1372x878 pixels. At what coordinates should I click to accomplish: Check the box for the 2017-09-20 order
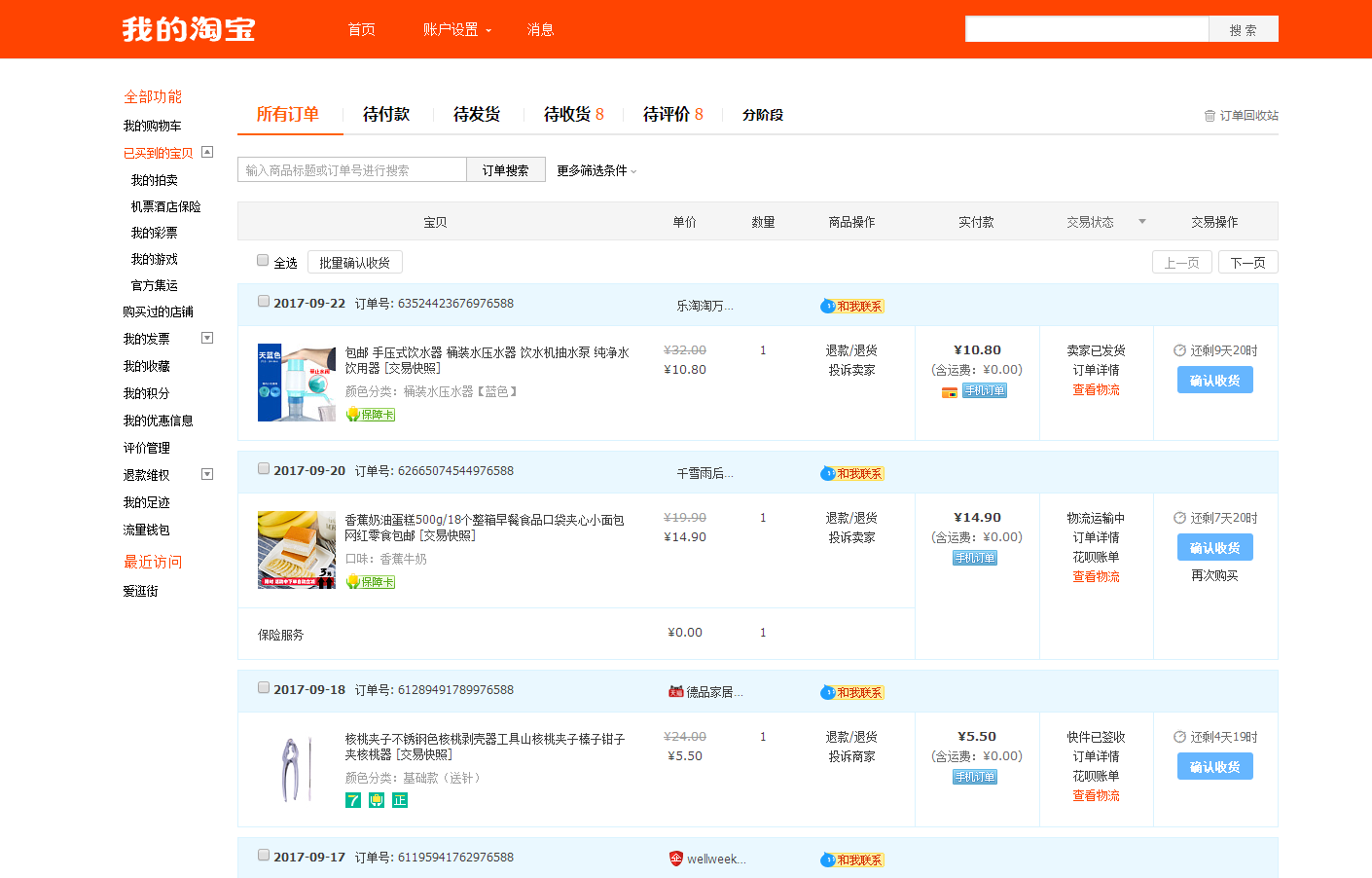(x=264, y=468)
